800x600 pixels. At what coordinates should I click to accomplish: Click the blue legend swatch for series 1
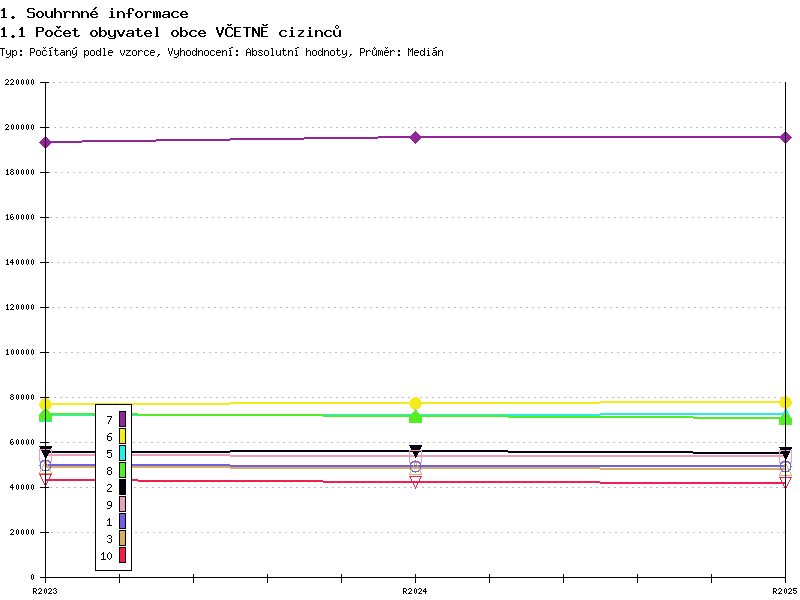point(122,521)
